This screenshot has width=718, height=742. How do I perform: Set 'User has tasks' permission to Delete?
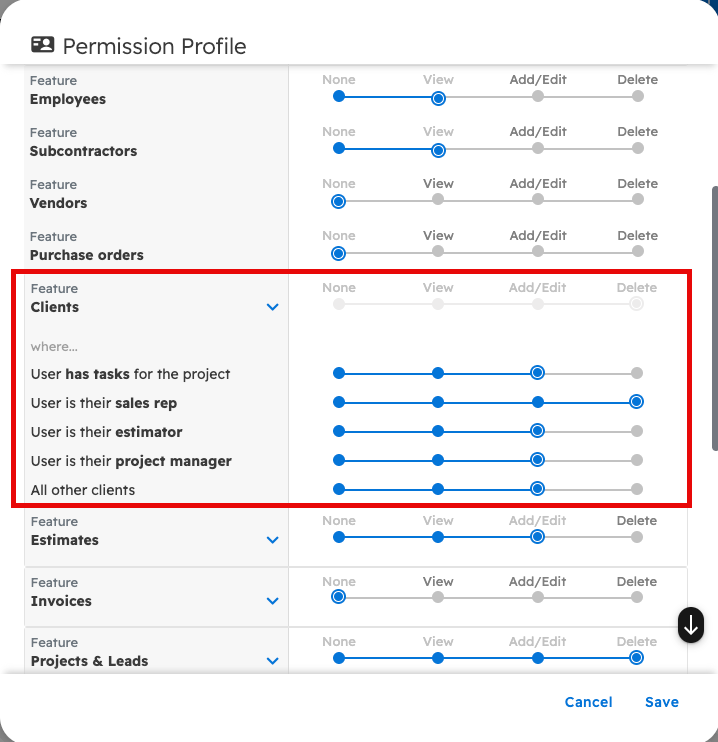637,373
